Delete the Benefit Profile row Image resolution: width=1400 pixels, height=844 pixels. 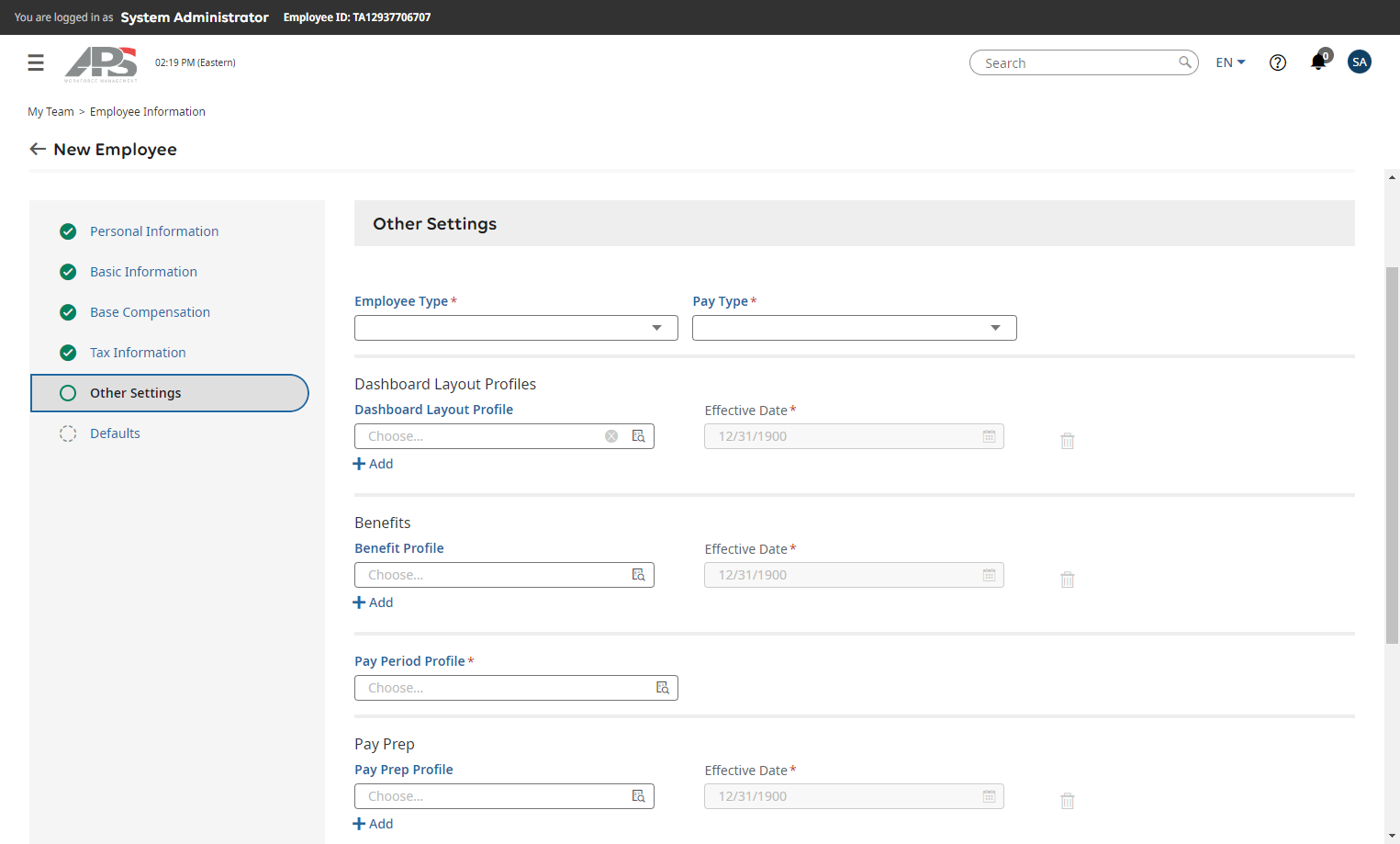click(x=1068, y=580)
